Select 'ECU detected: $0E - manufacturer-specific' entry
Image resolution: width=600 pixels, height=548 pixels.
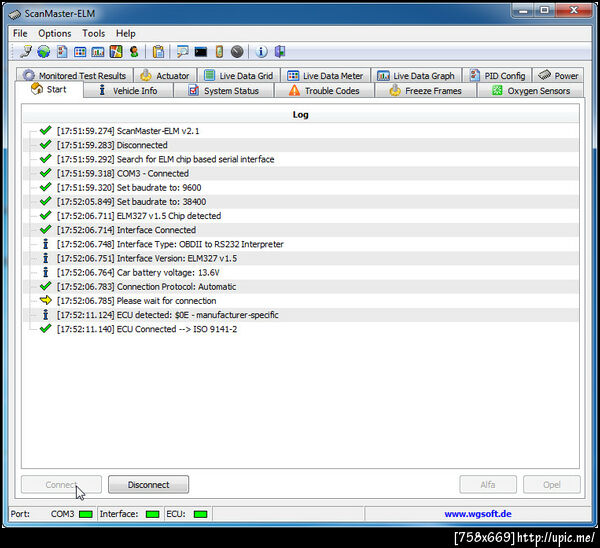pos(300,315)
